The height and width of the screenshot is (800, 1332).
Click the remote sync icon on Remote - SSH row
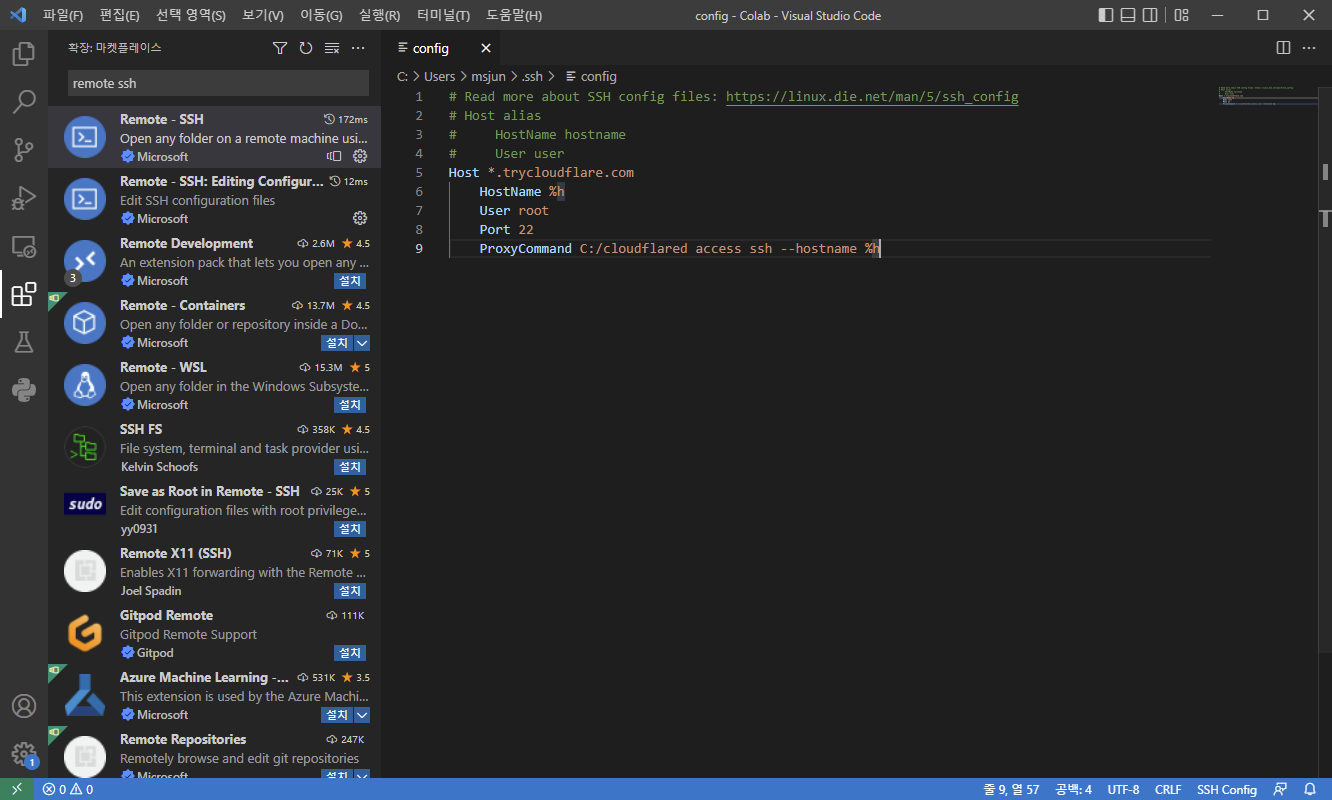point(334,156)
